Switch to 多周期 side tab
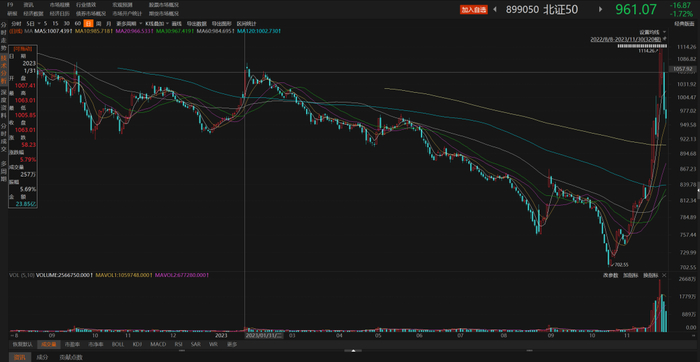 coord(4,171)
